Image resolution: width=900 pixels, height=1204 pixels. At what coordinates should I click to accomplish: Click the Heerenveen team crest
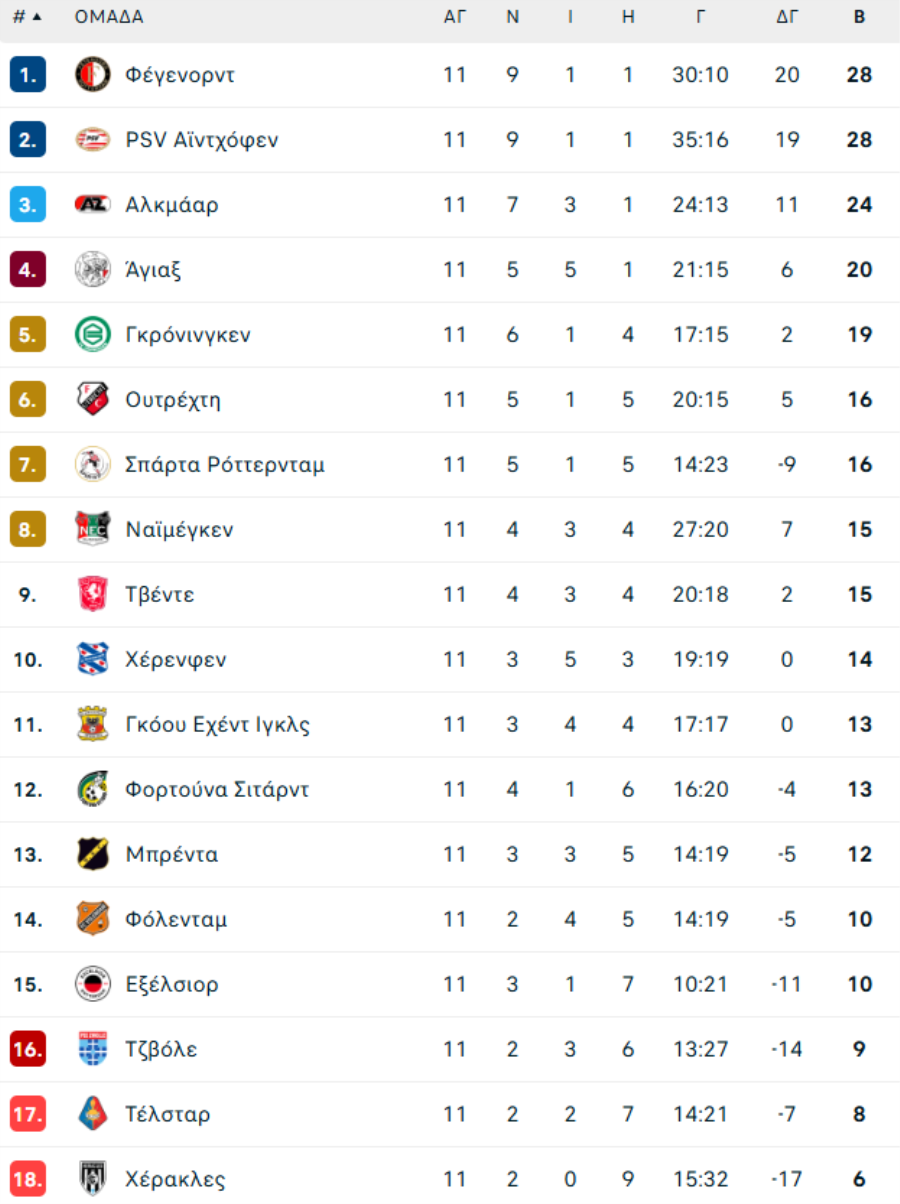[93, 660]
